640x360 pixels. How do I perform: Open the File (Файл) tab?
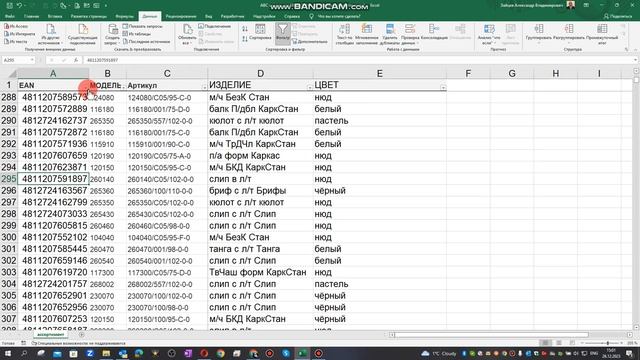pos(10,16)
